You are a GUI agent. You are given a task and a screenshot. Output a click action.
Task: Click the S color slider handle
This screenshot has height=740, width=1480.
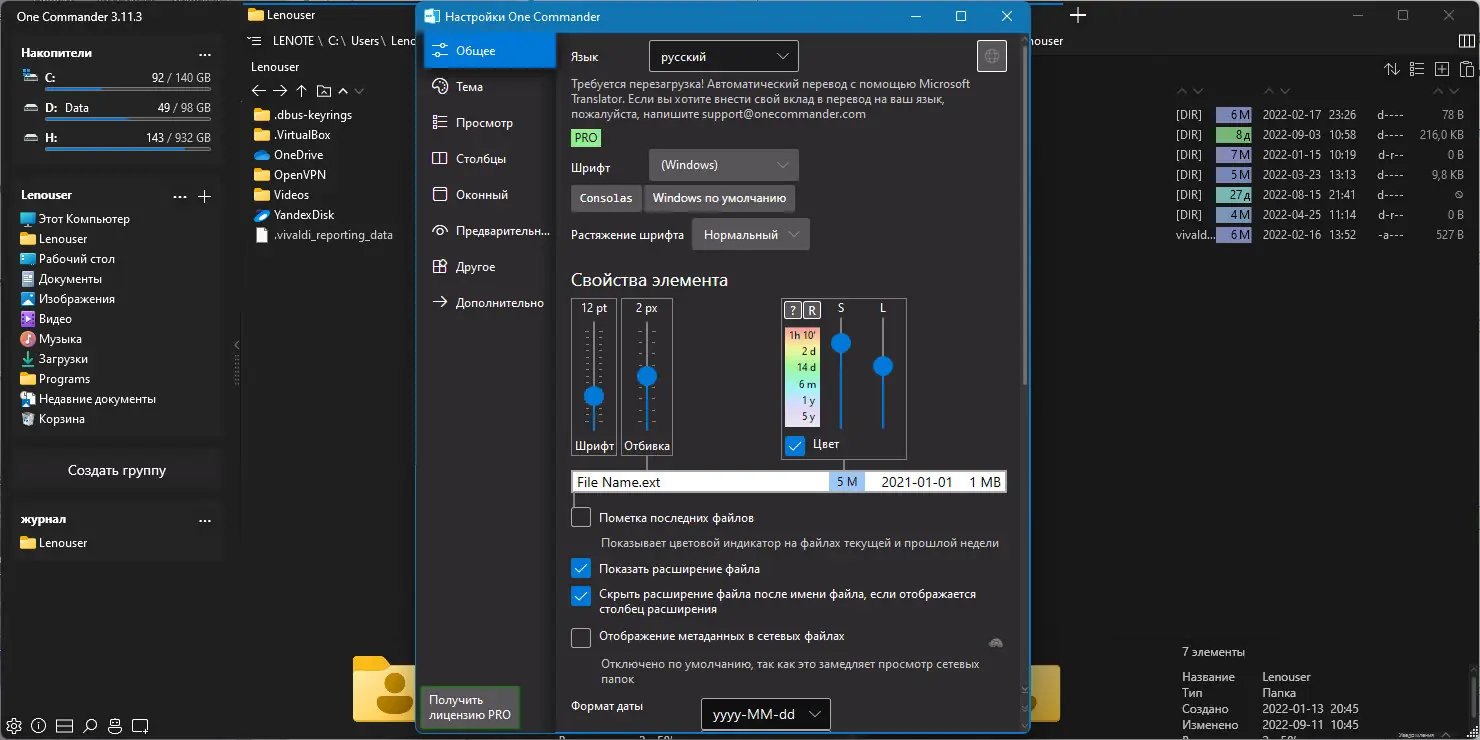[841, 343]
